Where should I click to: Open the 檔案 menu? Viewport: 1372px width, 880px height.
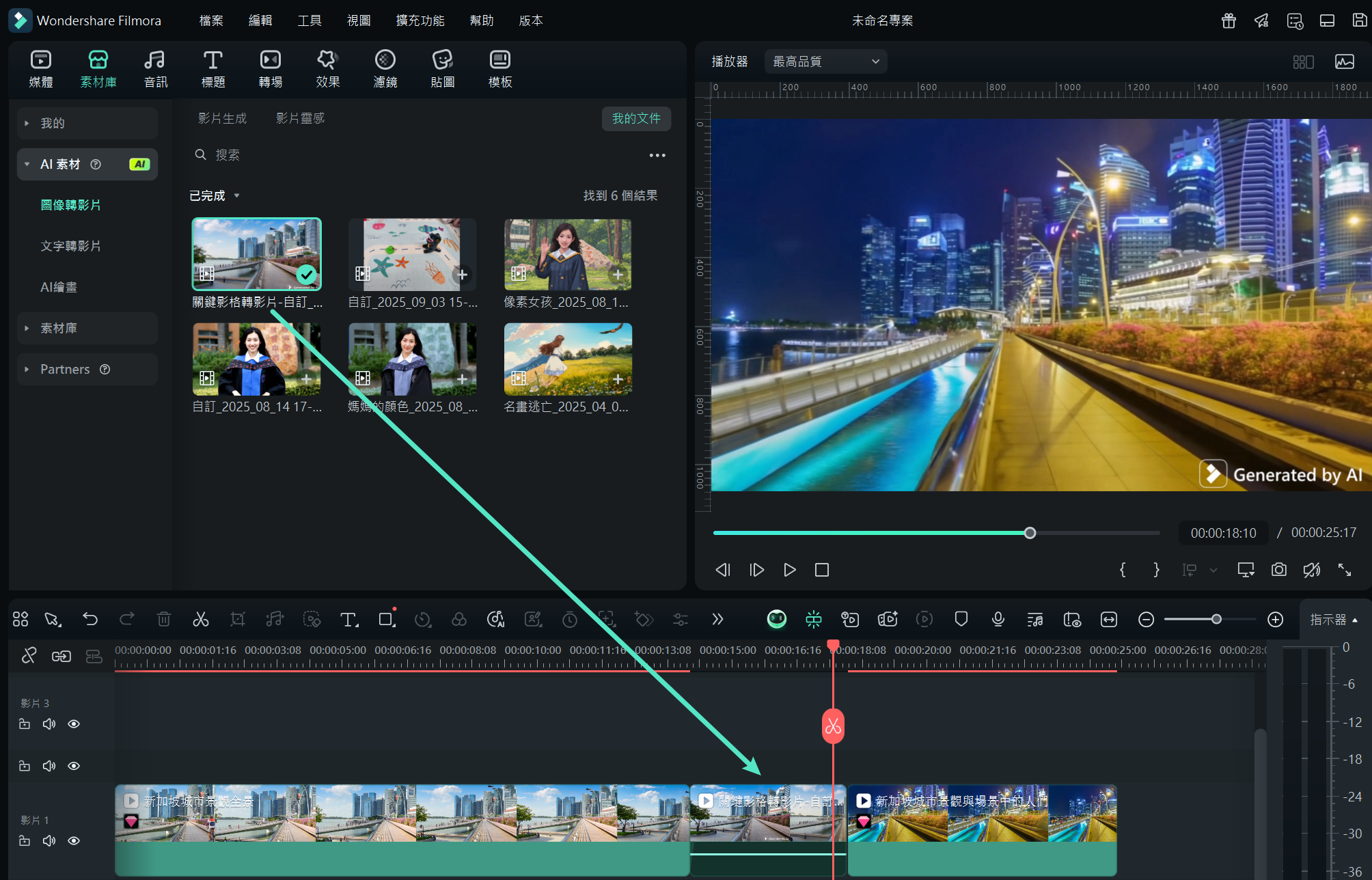pyautogui.click(x=211, y=20)
